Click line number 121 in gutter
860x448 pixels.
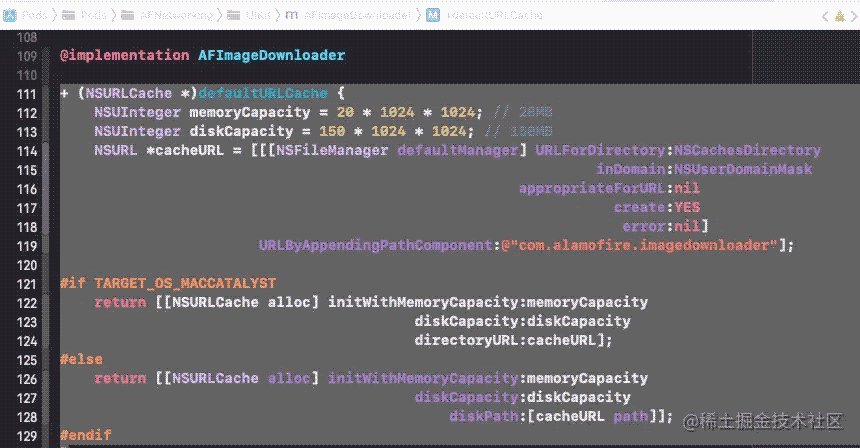click(x=27, y=284)
